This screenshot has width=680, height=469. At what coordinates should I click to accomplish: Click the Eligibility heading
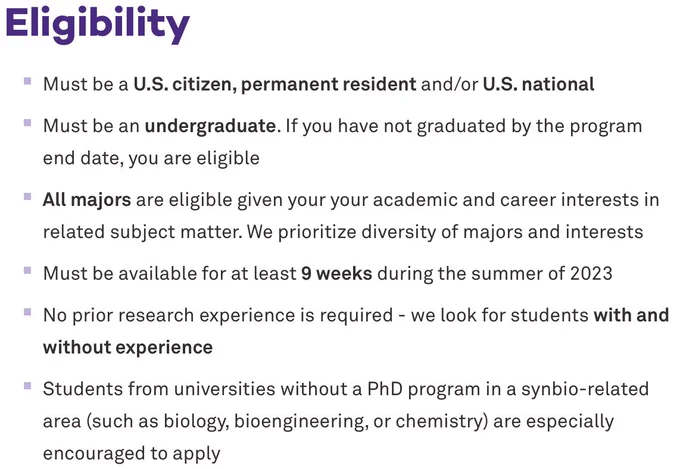point(98,24)
